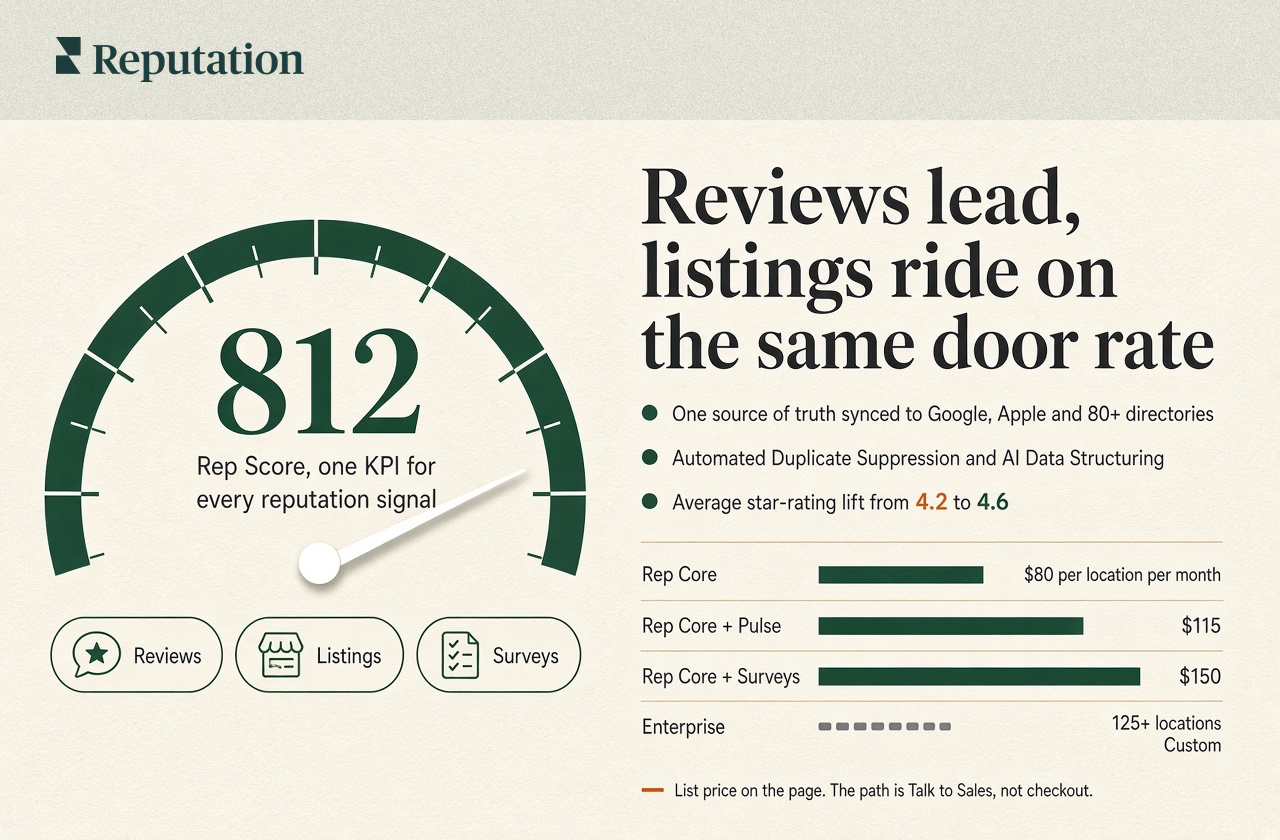Click the "$150" price
This screenshot has width=1280, height=840.
click(1200, 677)
